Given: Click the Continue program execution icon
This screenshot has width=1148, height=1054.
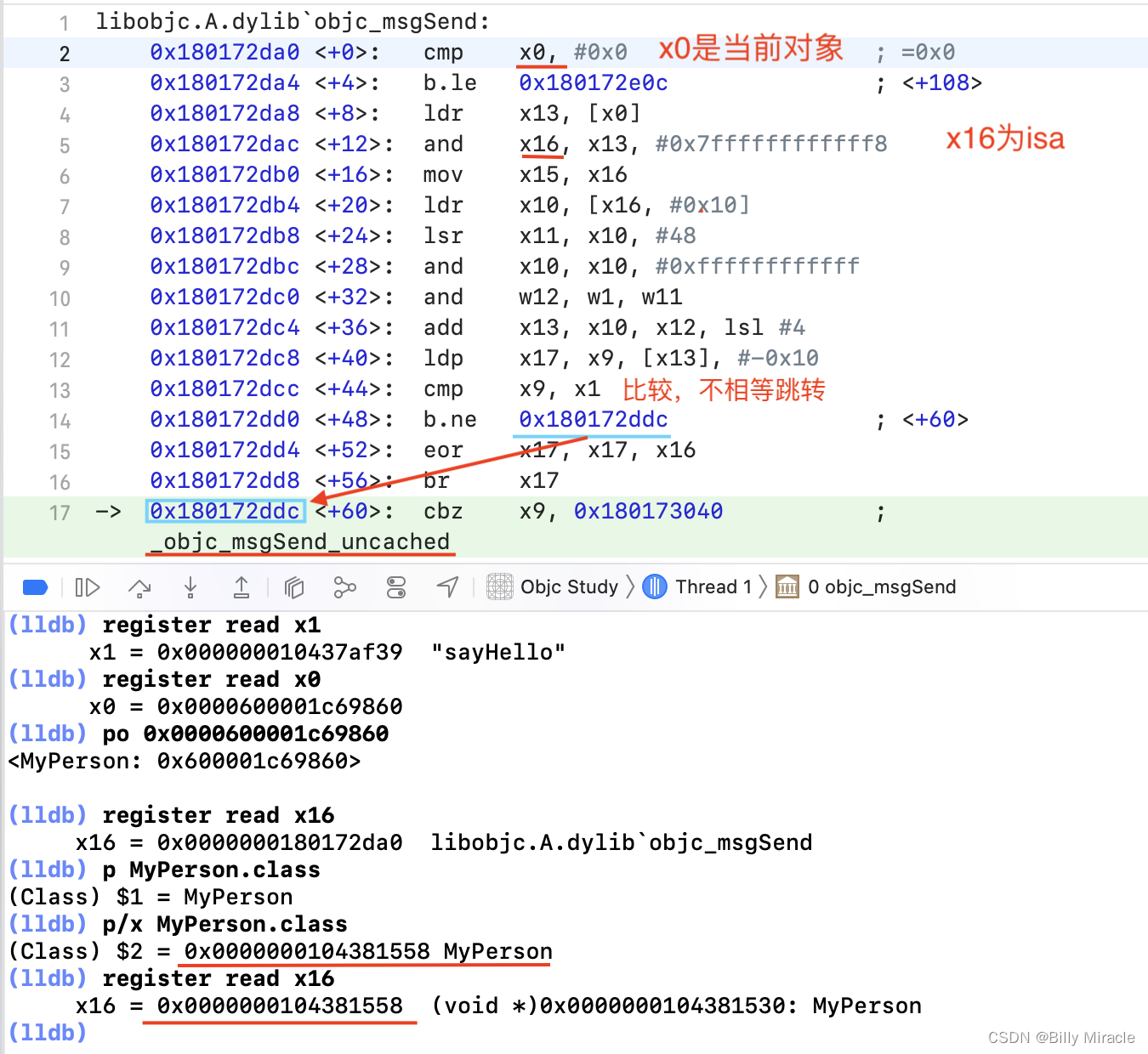Looking at the screenshot, I should pos(88,587).
